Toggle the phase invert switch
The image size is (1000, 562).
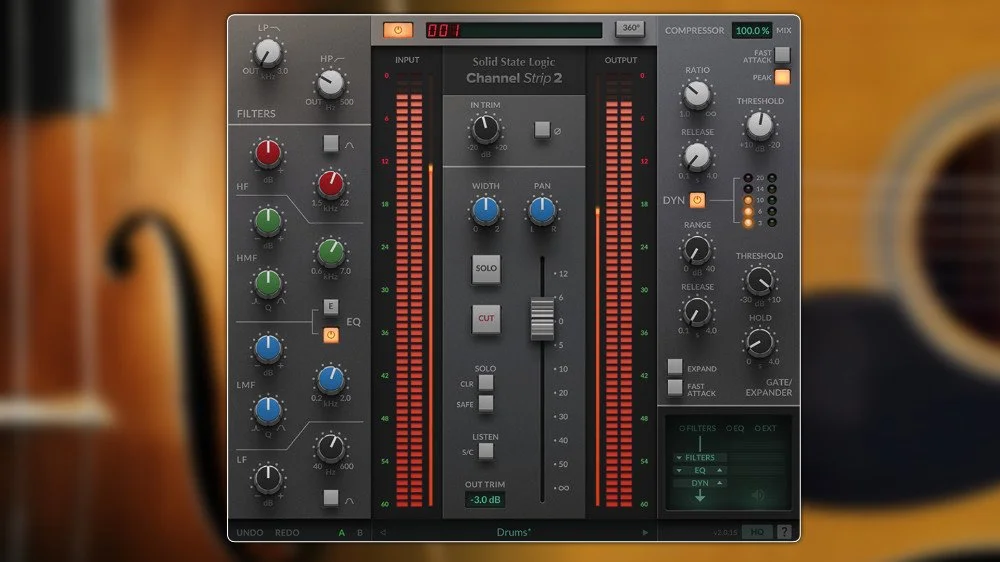[x=541, y=129]
